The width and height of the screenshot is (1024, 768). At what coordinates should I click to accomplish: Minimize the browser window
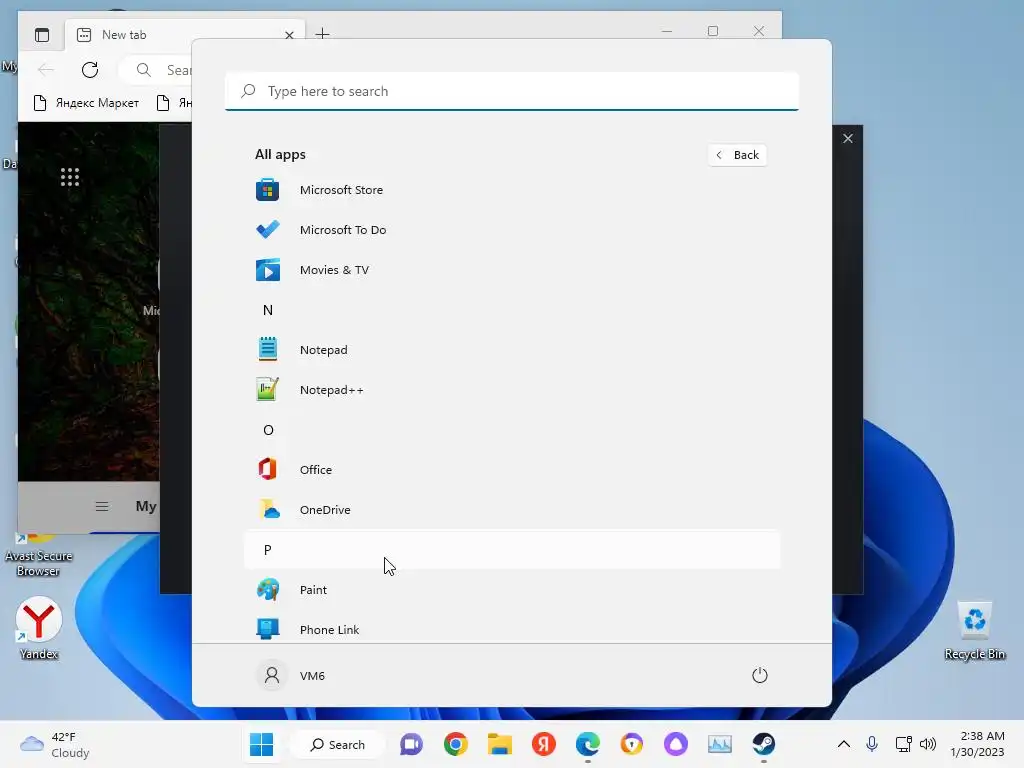click(667, 31)
